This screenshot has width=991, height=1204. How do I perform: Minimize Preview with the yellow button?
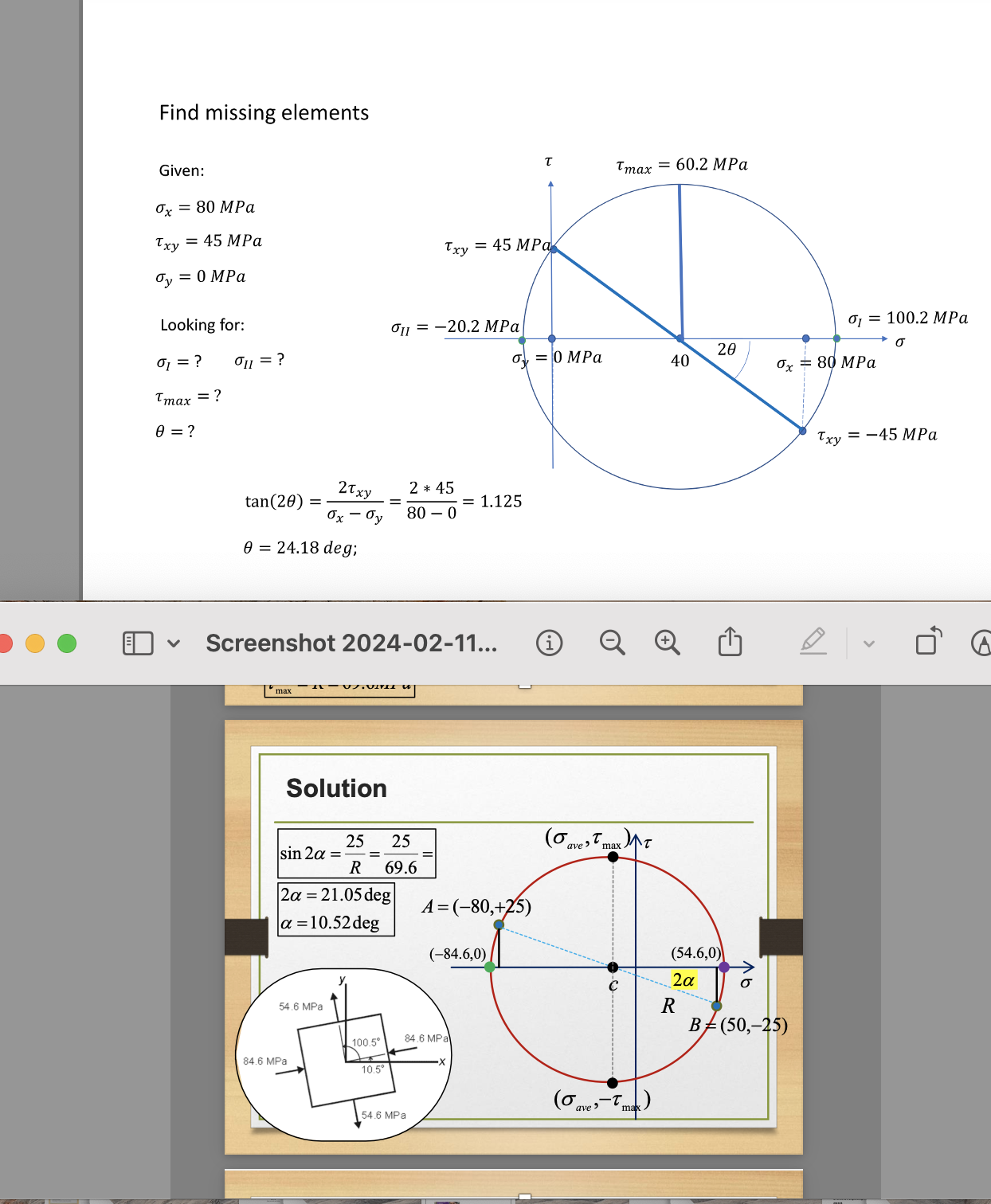[x=33, y=643]
